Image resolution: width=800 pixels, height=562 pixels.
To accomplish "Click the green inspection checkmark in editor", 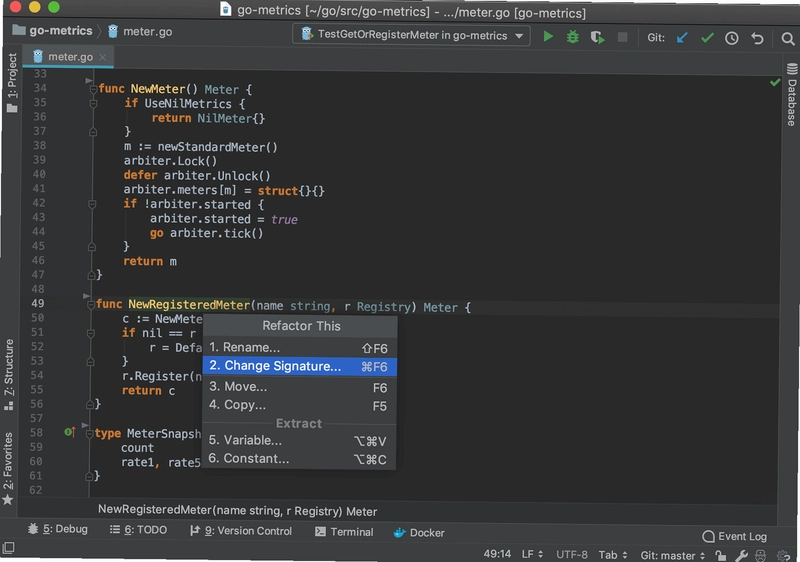I will coord(775,82).
